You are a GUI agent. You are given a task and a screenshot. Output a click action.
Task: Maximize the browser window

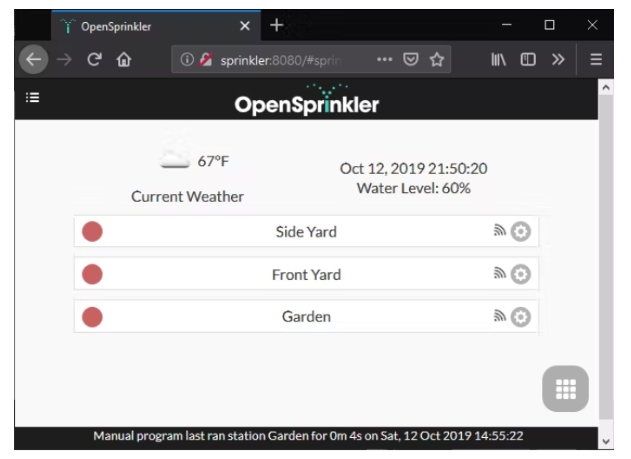[549, 25]
